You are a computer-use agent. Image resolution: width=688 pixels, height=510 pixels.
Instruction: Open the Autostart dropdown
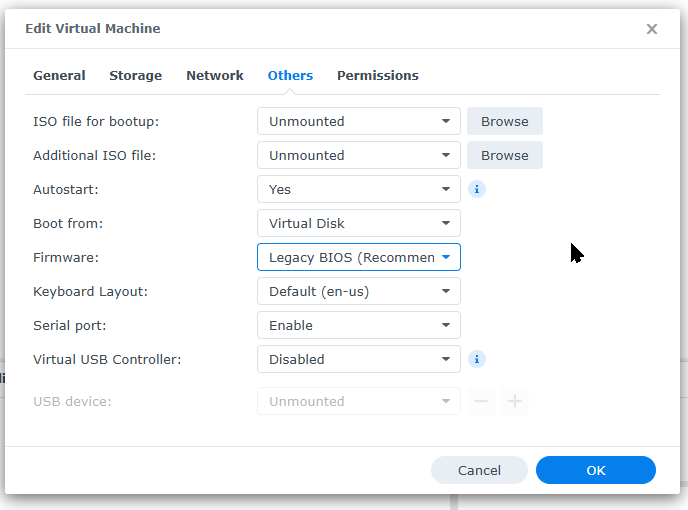358,189
